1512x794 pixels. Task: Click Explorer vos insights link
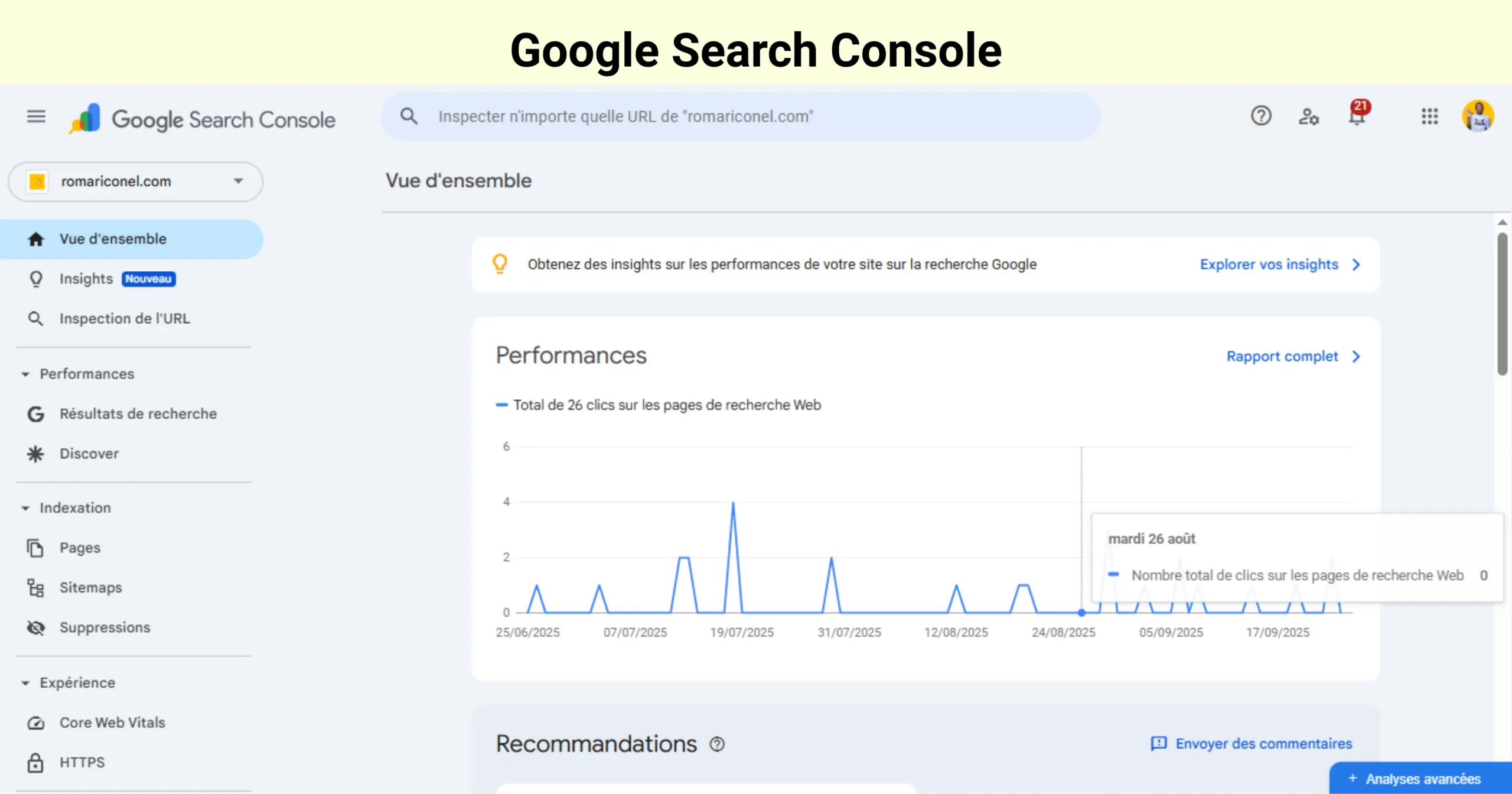[x=1268, y=264]
